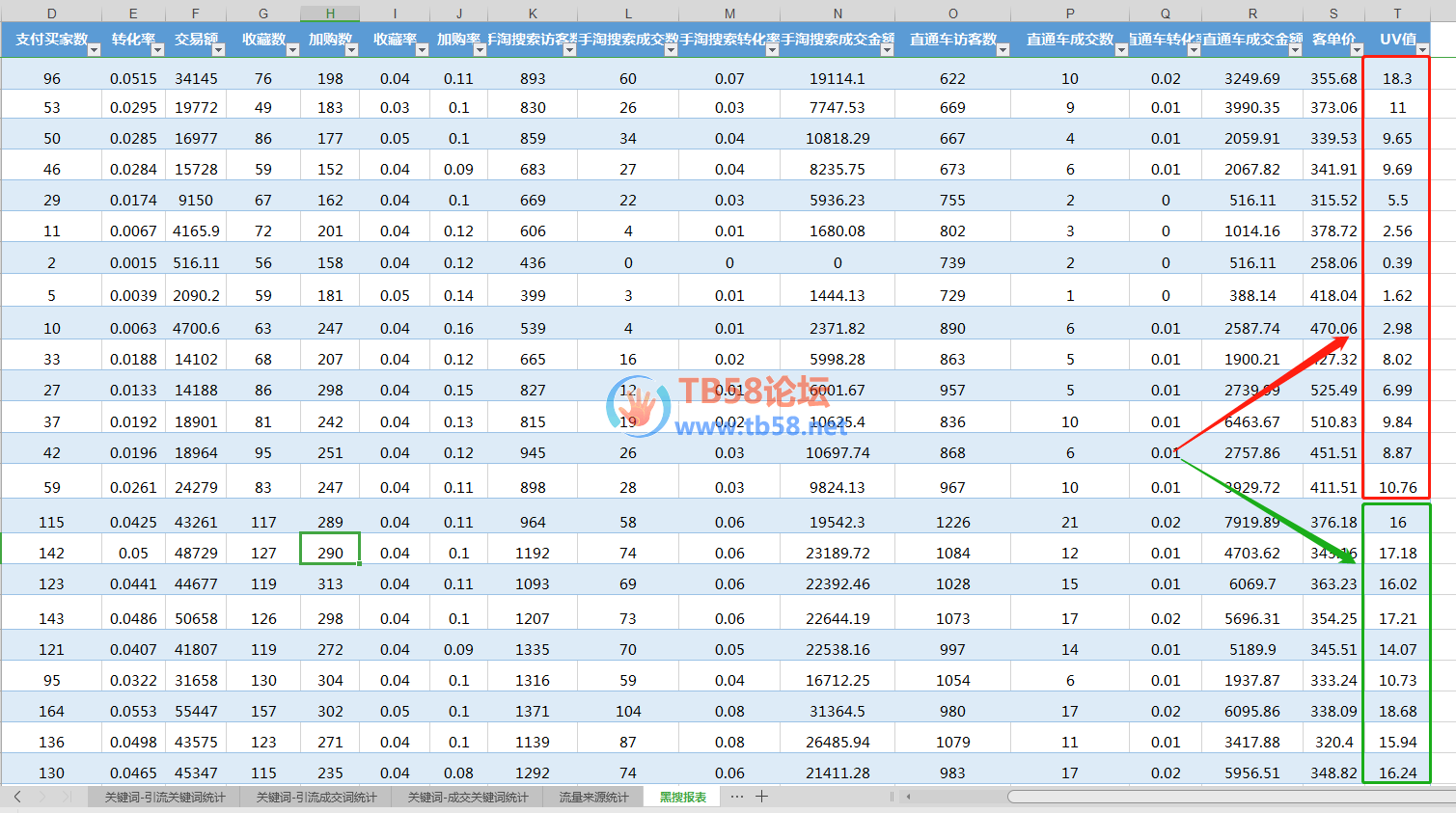
Task: Open the 支付买家数 filter dropdown
Action: click(x=94, y=49)
